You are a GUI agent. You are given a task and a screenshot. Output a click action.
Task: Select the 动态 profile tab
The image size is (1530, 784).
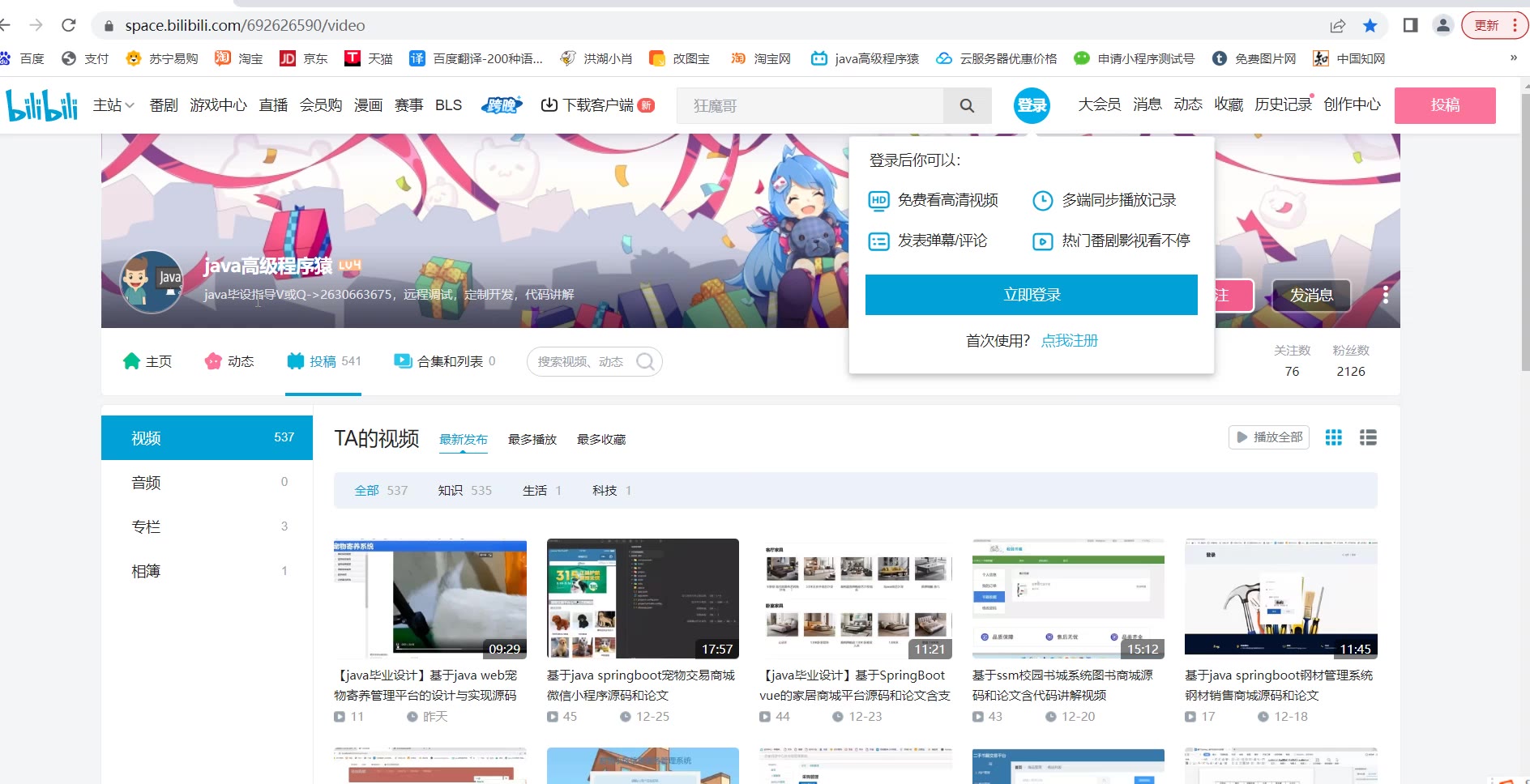tap(229, 361)
